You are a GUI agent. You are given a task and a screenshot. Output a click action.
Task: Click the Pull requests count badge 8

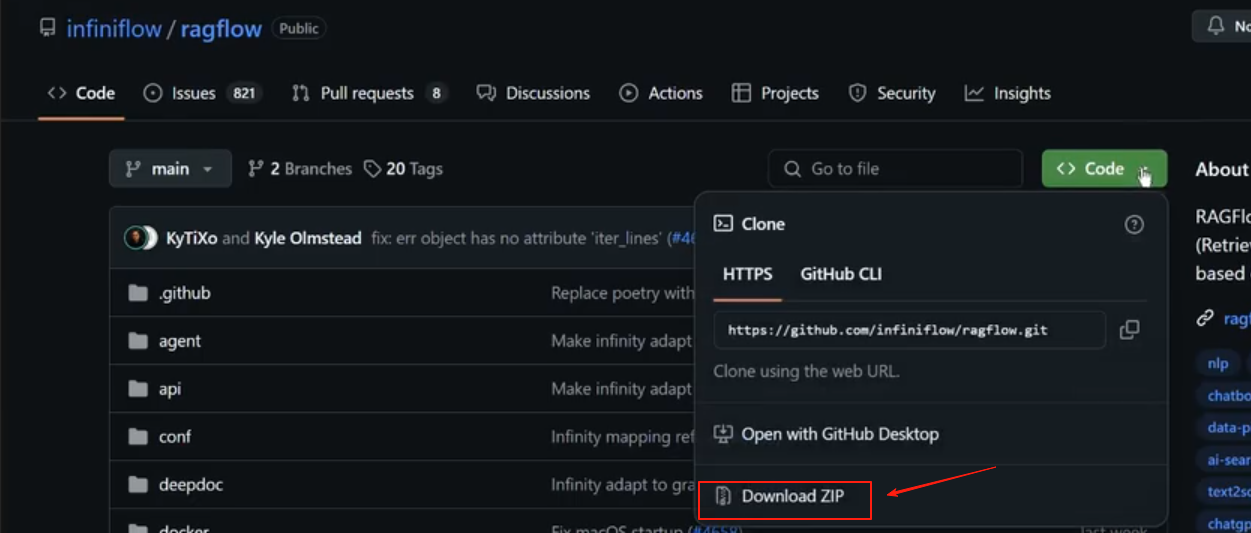(x=435, y=93)
